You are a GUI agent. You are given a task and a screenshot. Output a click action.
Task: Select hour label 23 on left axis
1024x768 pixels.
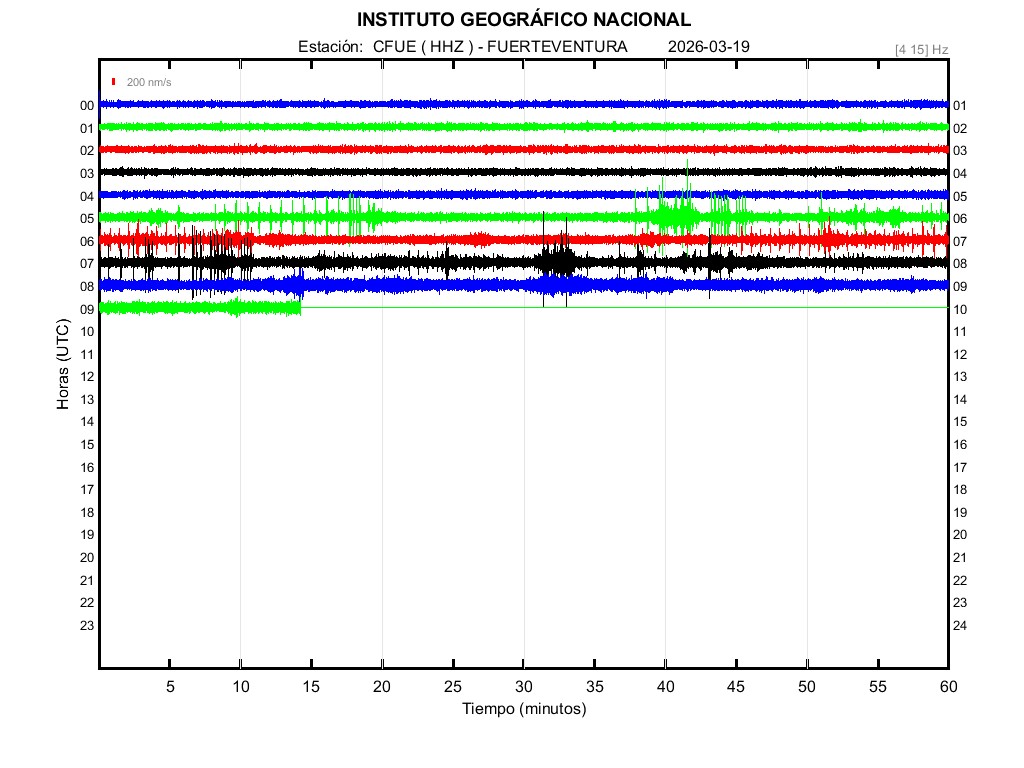[x=87, y=625]
